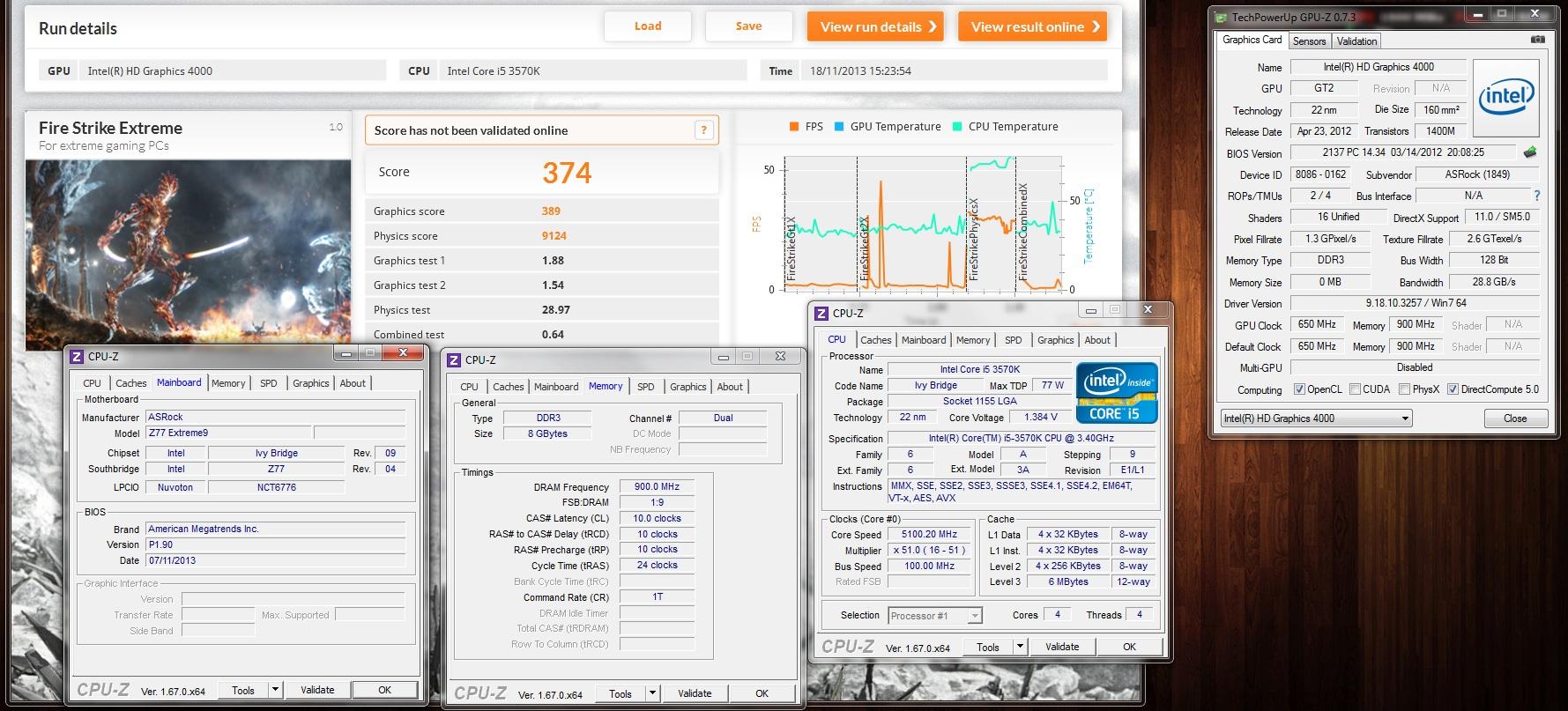This screenshot has width=1568, height=711.
Task: Toggle the OpenCL checkbox
Action: pos(1299,389)
